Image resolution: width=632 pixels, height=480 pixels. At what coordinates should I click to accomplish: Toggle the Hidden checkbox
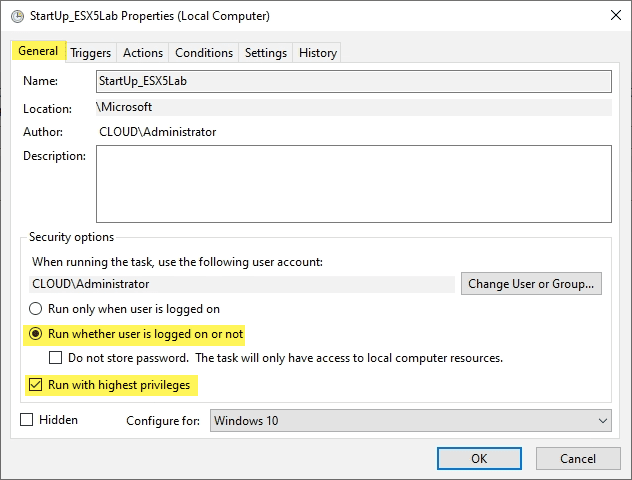coord(27,420)
